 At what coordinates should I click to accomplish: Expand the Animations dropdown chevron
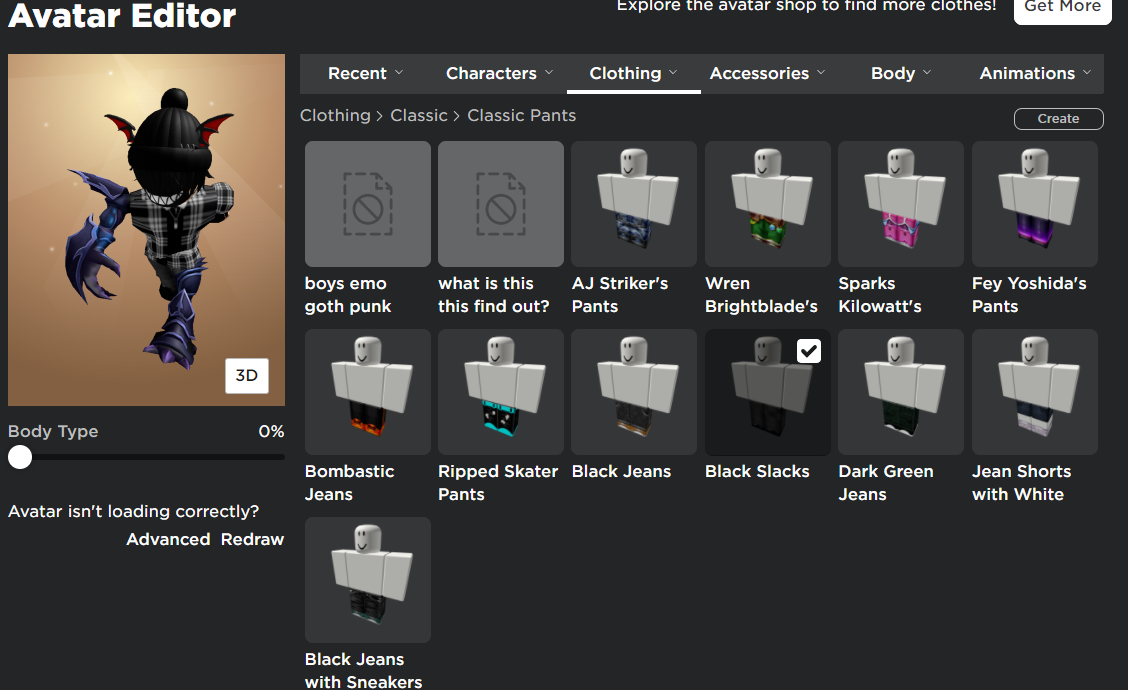1087,73
